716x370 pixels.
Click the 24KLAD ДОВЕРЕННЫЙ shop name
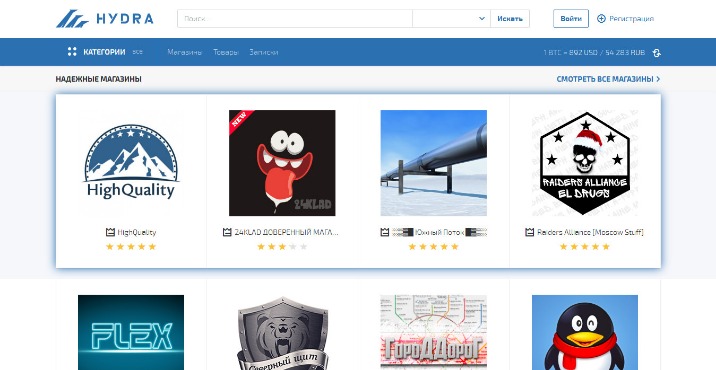pos(287,232)
